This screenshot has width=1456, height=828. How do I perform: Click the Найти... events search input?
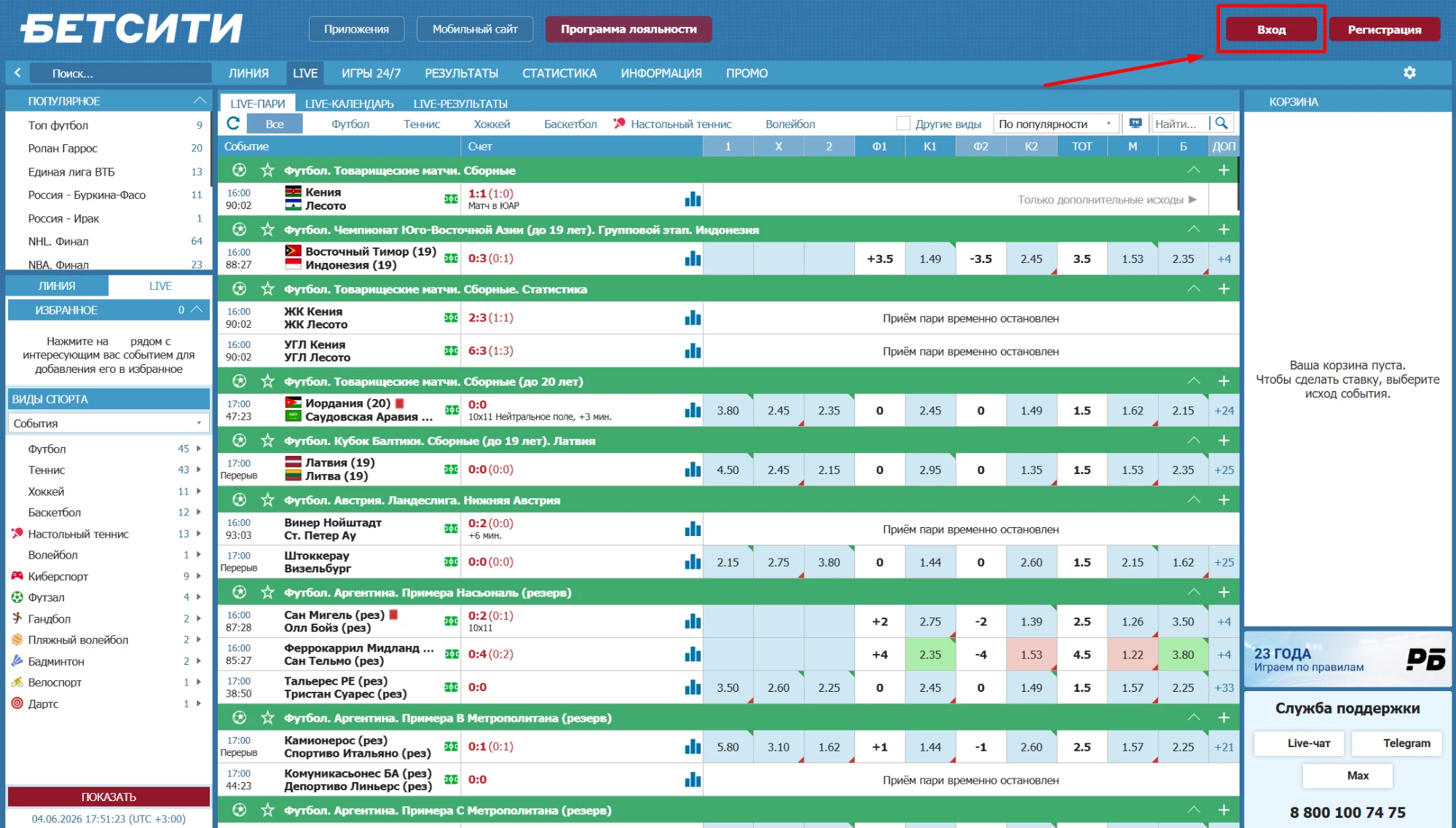(1180, 124)
